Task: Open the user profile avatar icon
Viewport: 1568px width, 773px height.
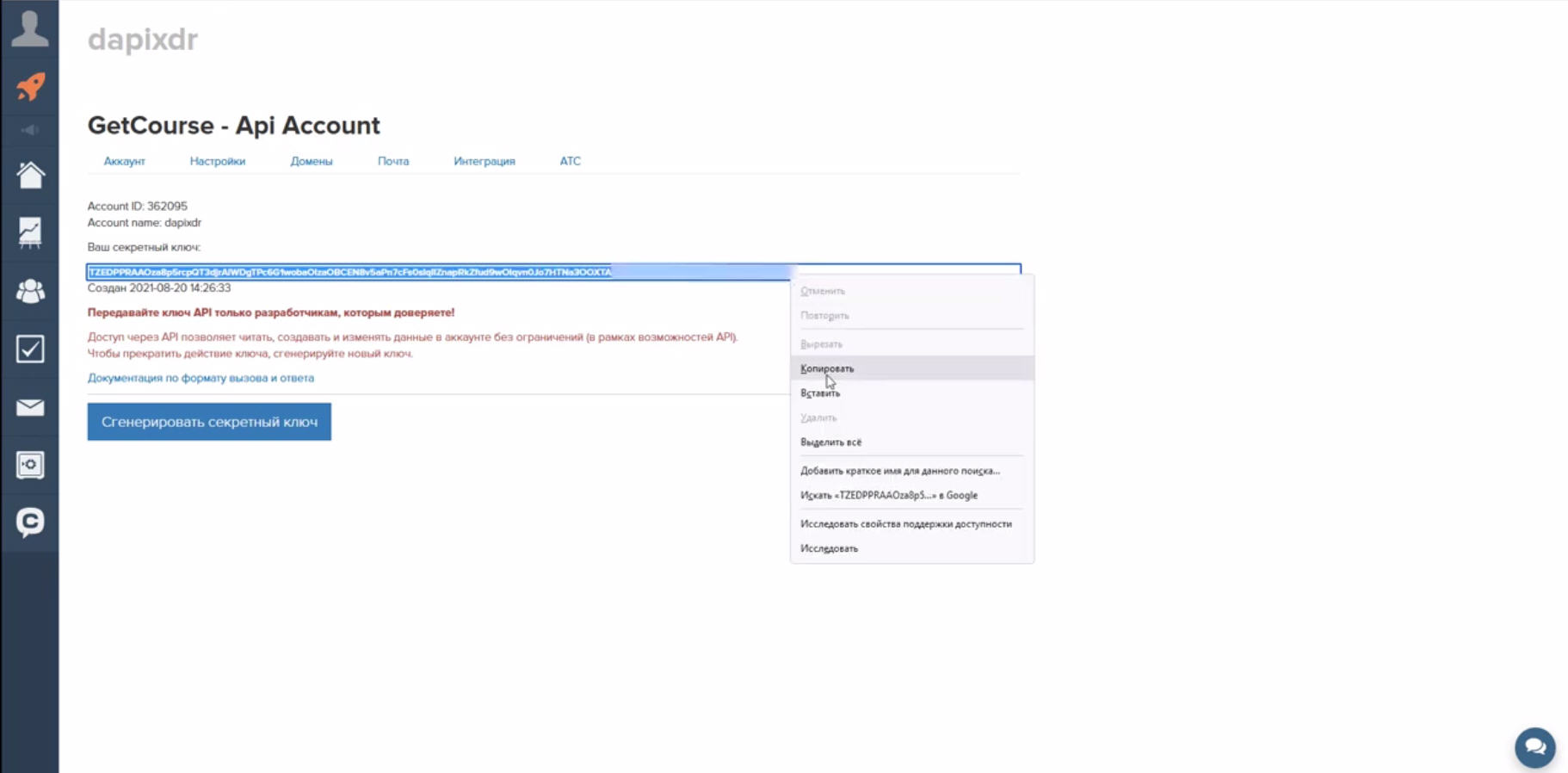Action: point(30,28)
